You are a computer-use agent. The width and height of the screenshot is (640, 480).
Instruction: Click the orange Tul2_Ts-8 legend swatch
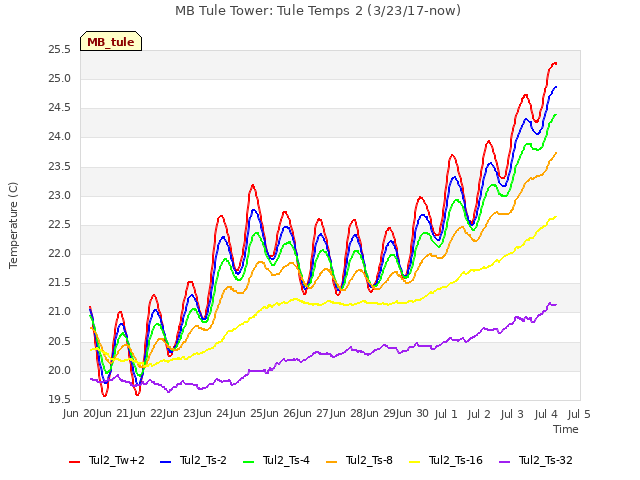pyautogui.click(x=331, y=462)
